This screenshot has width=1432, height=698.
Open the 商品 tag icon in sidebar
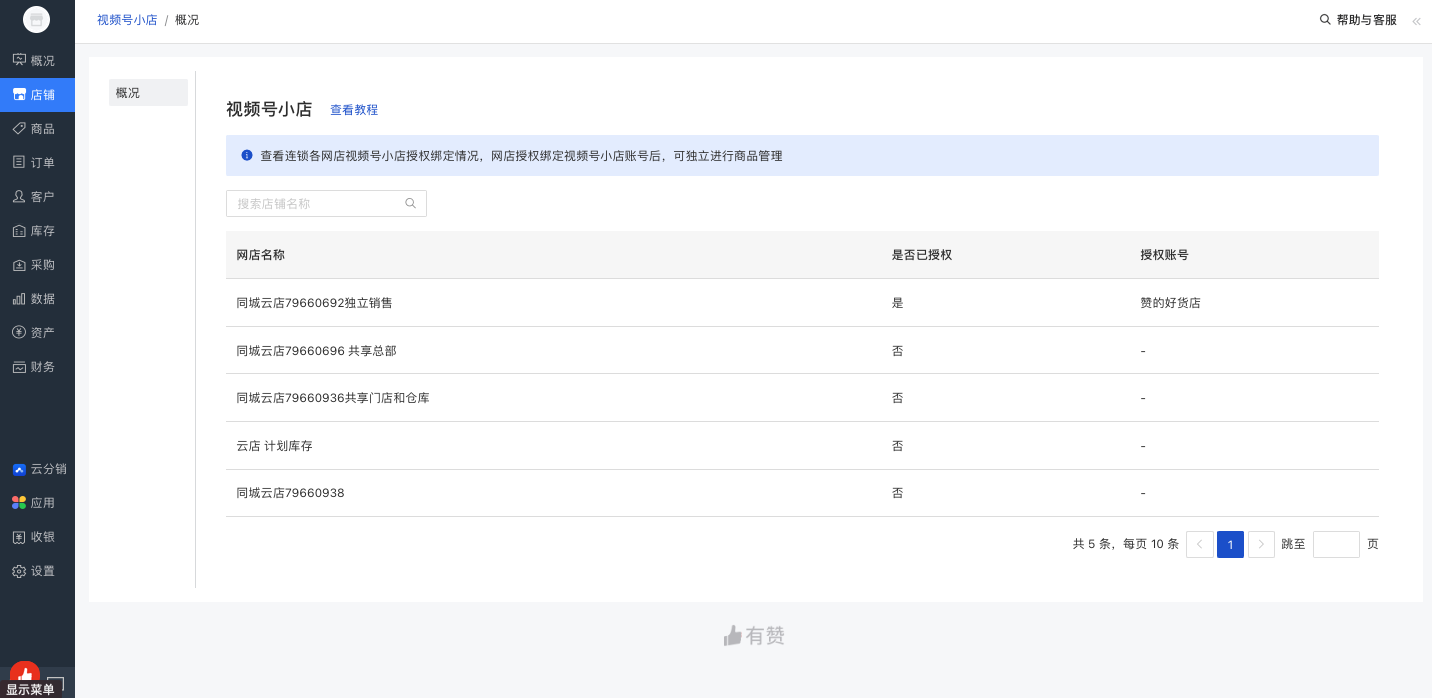(x=19, y=128)
